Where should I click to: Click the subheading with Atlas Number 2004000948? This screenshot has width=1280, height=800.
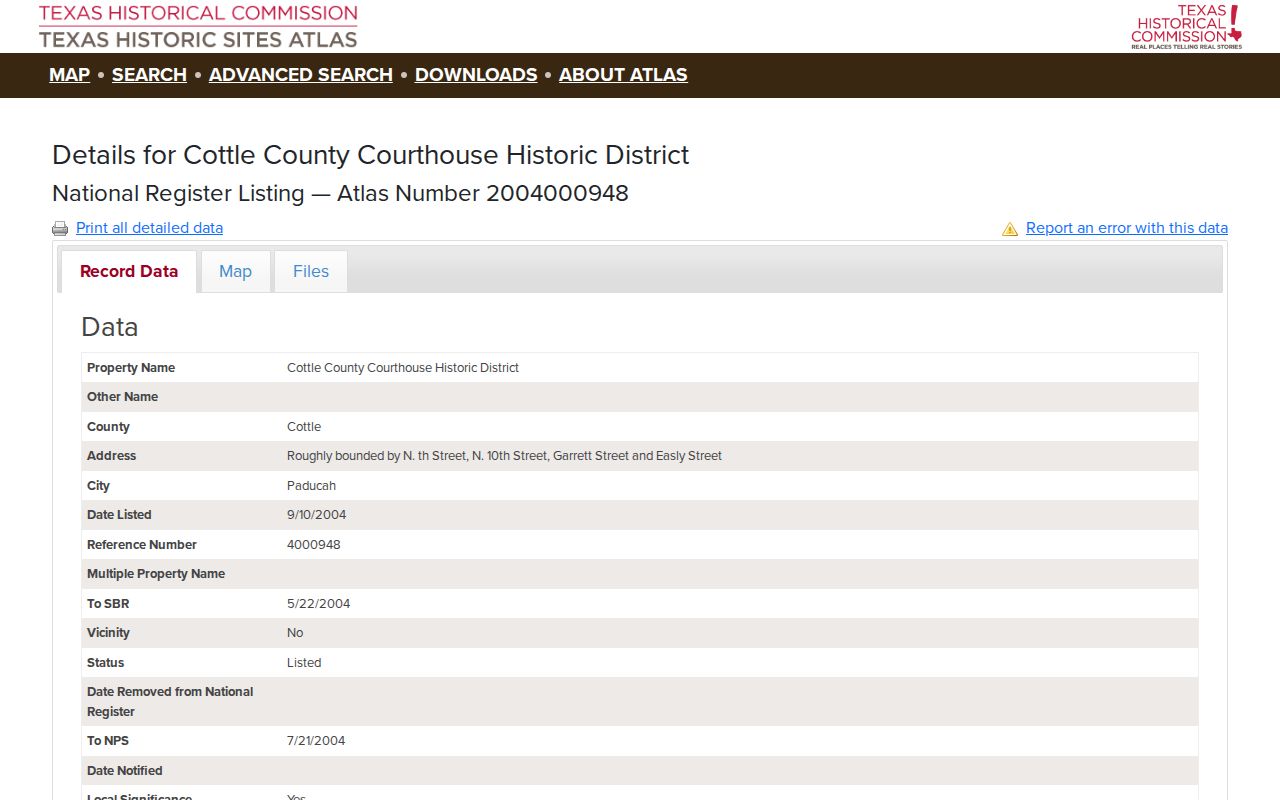point(340,193)
